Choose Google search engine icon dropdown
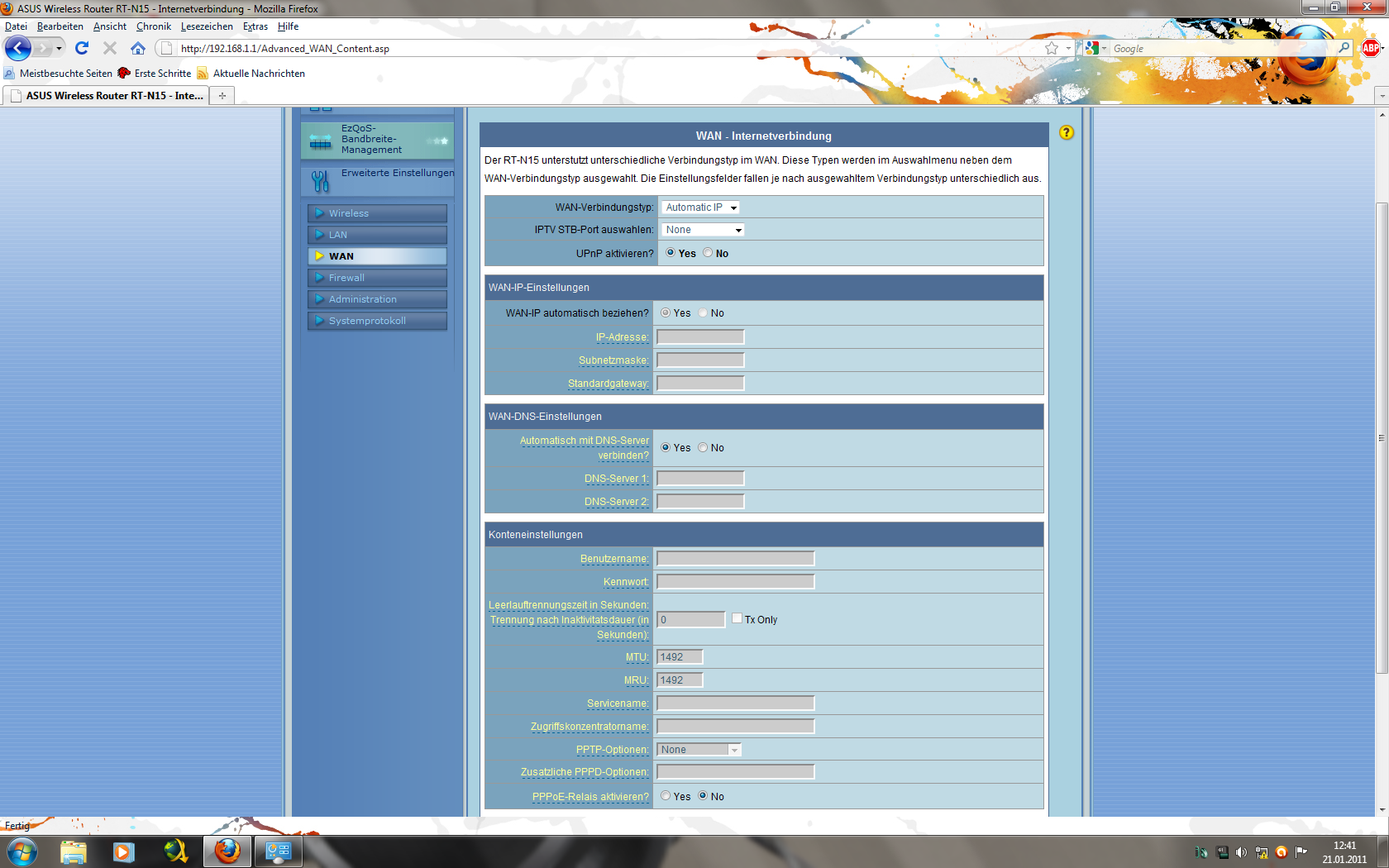1389x868 pixels. 1095,48
